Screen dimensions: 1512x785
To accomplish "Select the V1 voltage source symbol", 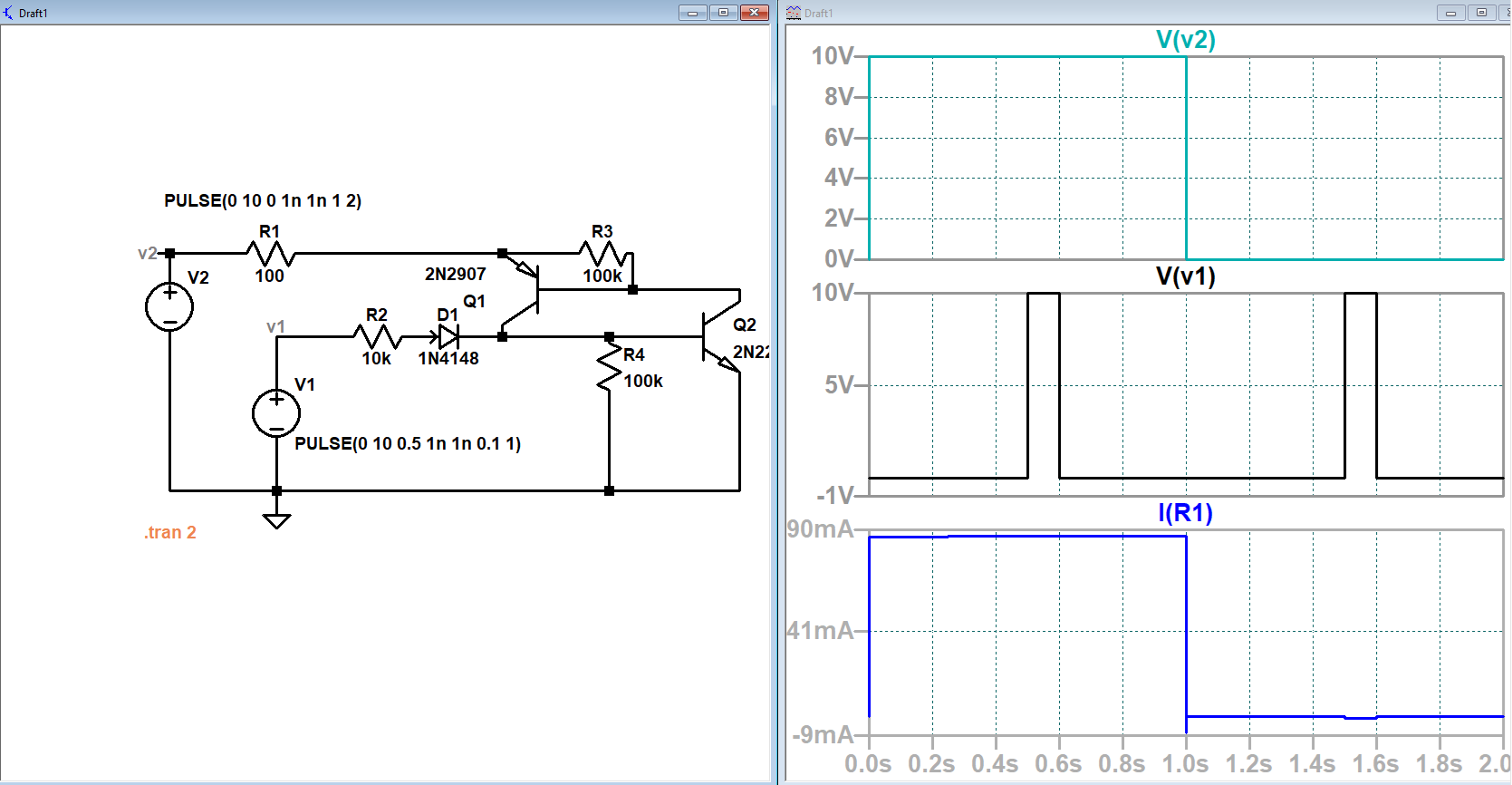I will (276, 413).
